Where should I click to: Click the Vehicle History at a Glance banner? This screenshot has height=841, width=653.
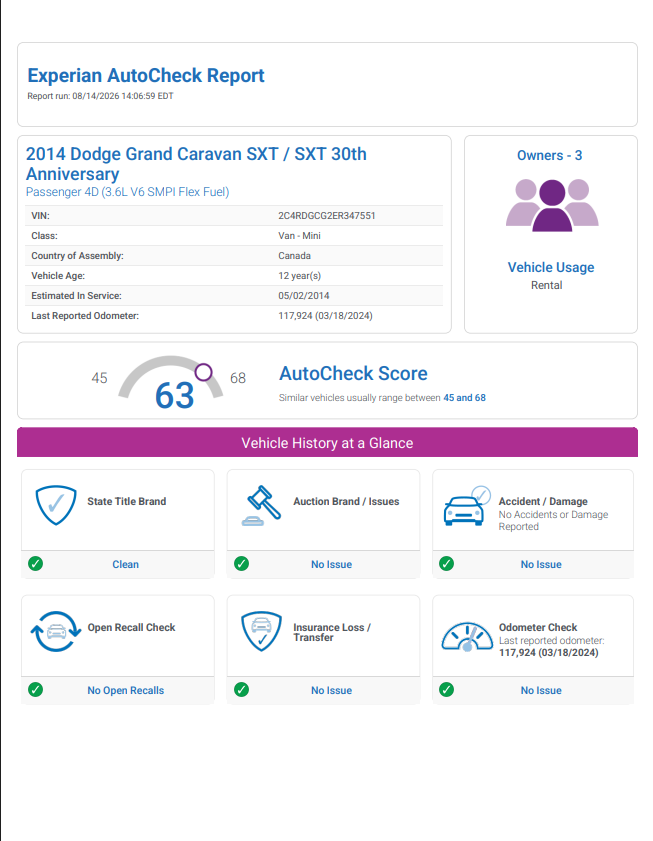point(327,442)
